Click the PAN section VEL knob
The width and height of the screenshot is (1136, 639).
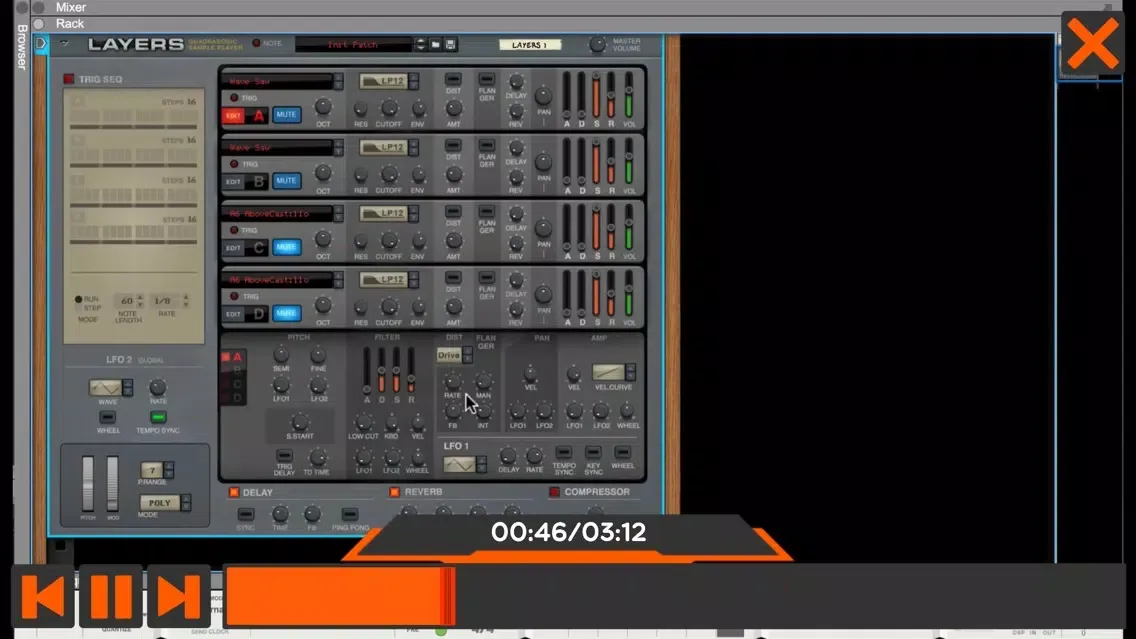(530, 375)
